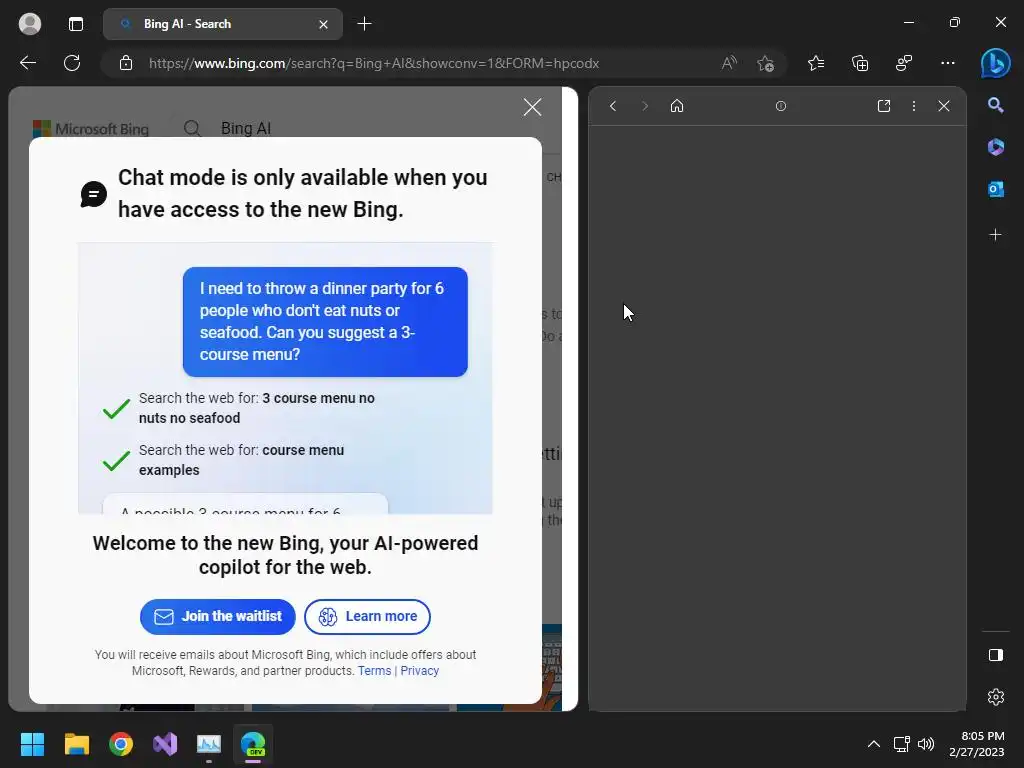This screenshot has height=768, width=1024.
Task: Close the sidebar pane
Action: (x=944, y=106)
